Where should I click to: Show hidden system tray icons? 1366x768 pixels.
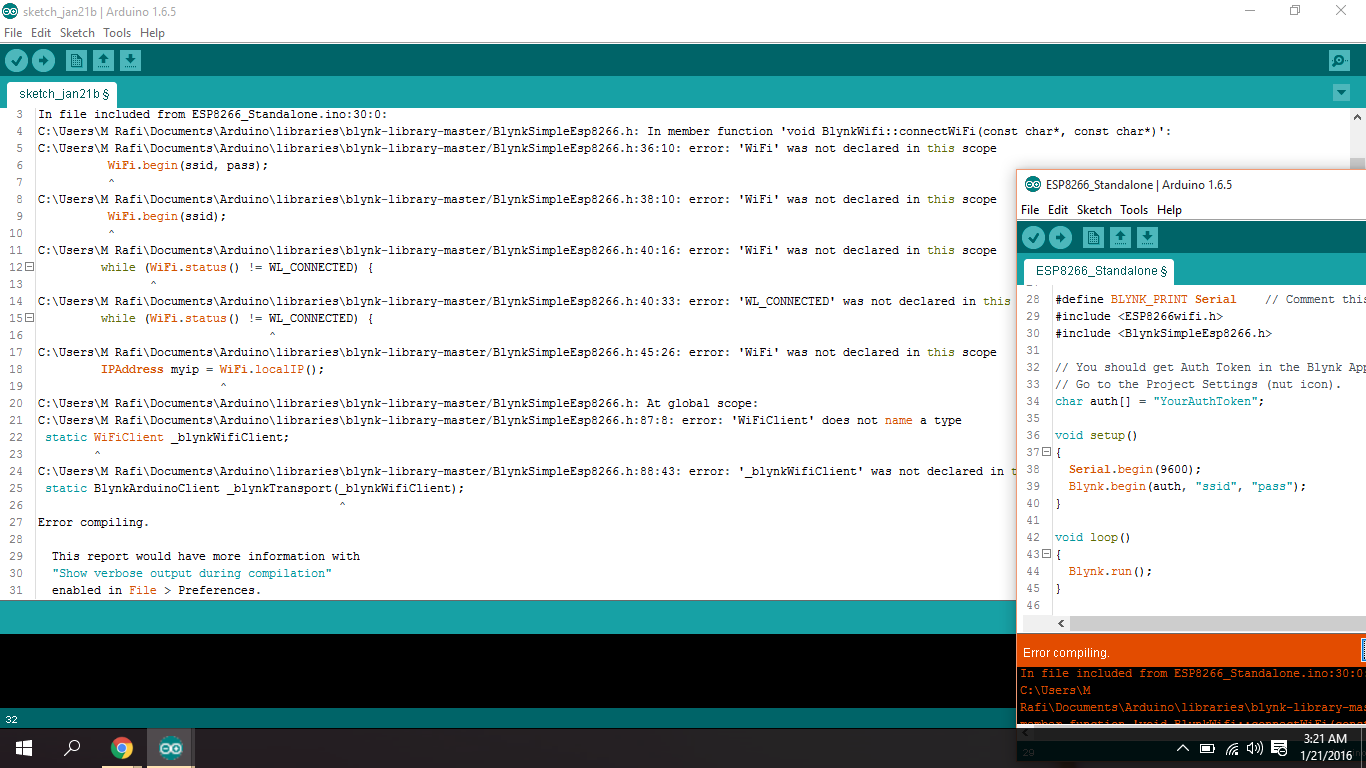[x=1183, y=748]
